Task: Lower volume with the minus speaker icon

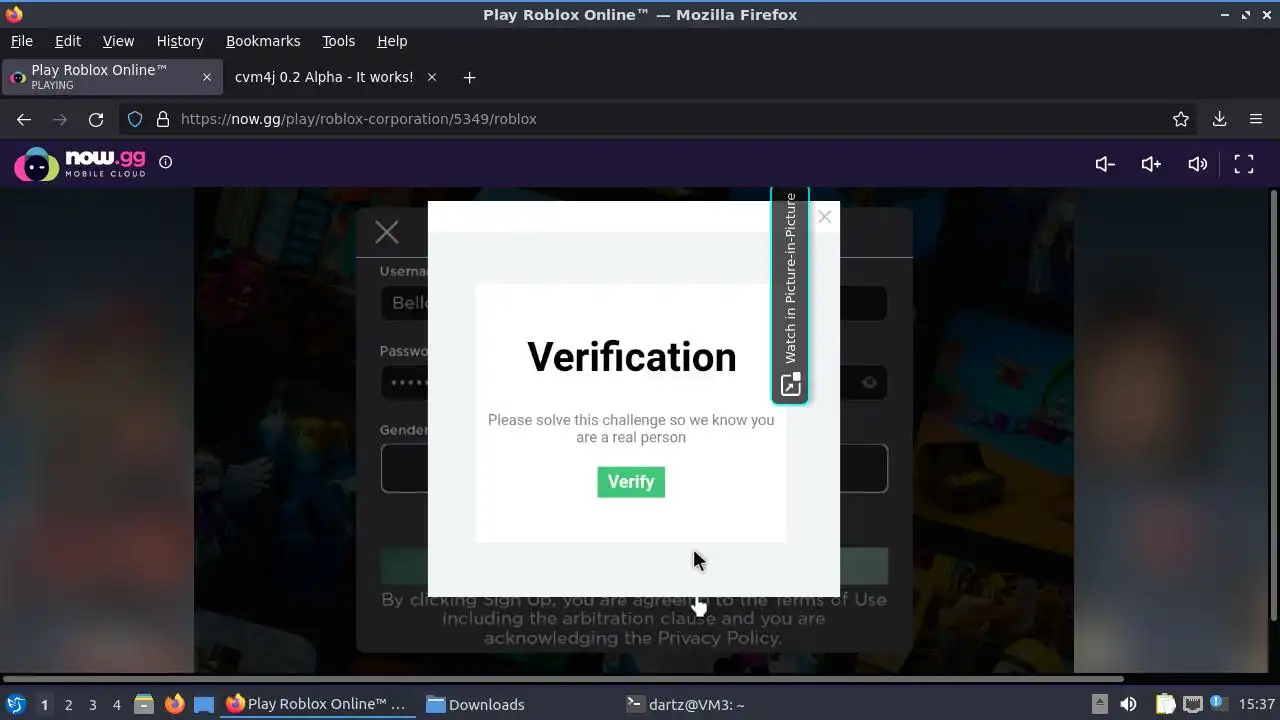Action: (1105, 164)
